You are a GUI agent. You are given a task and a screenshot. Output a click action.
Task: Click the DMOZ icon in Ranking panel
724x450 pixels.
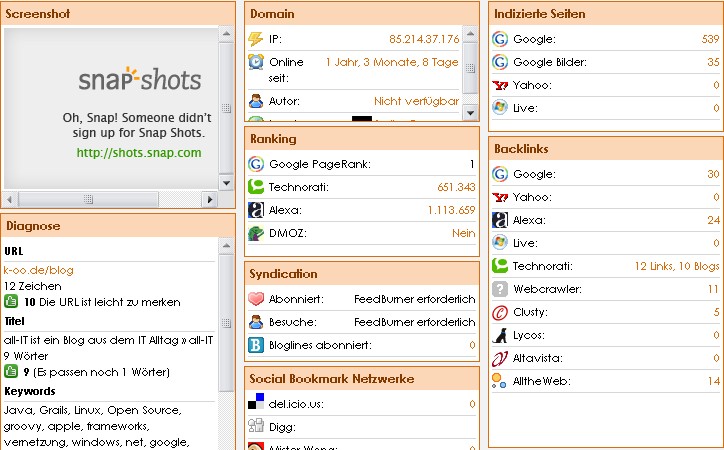256,233
